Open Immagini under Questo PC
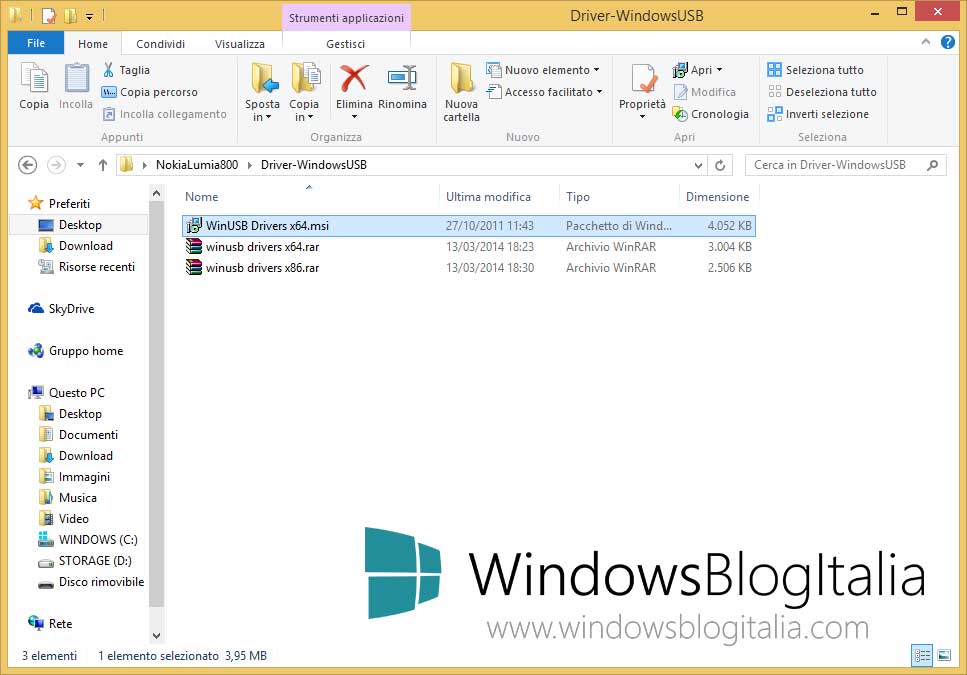Screen dimensions: 967x675 pos(75,477)
